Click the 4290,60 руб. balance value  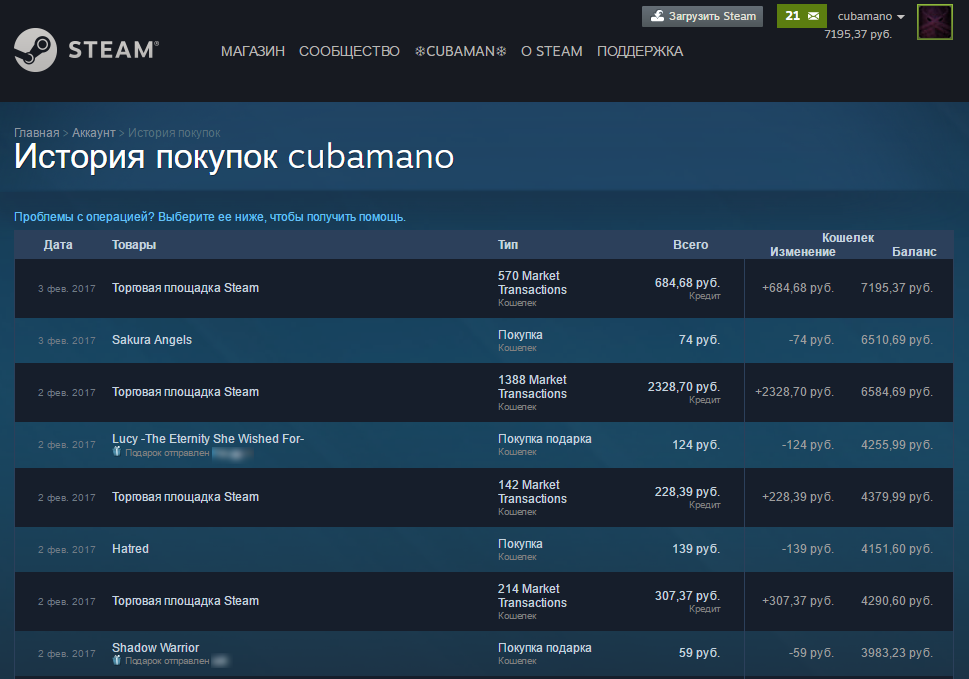pos(897,601)
